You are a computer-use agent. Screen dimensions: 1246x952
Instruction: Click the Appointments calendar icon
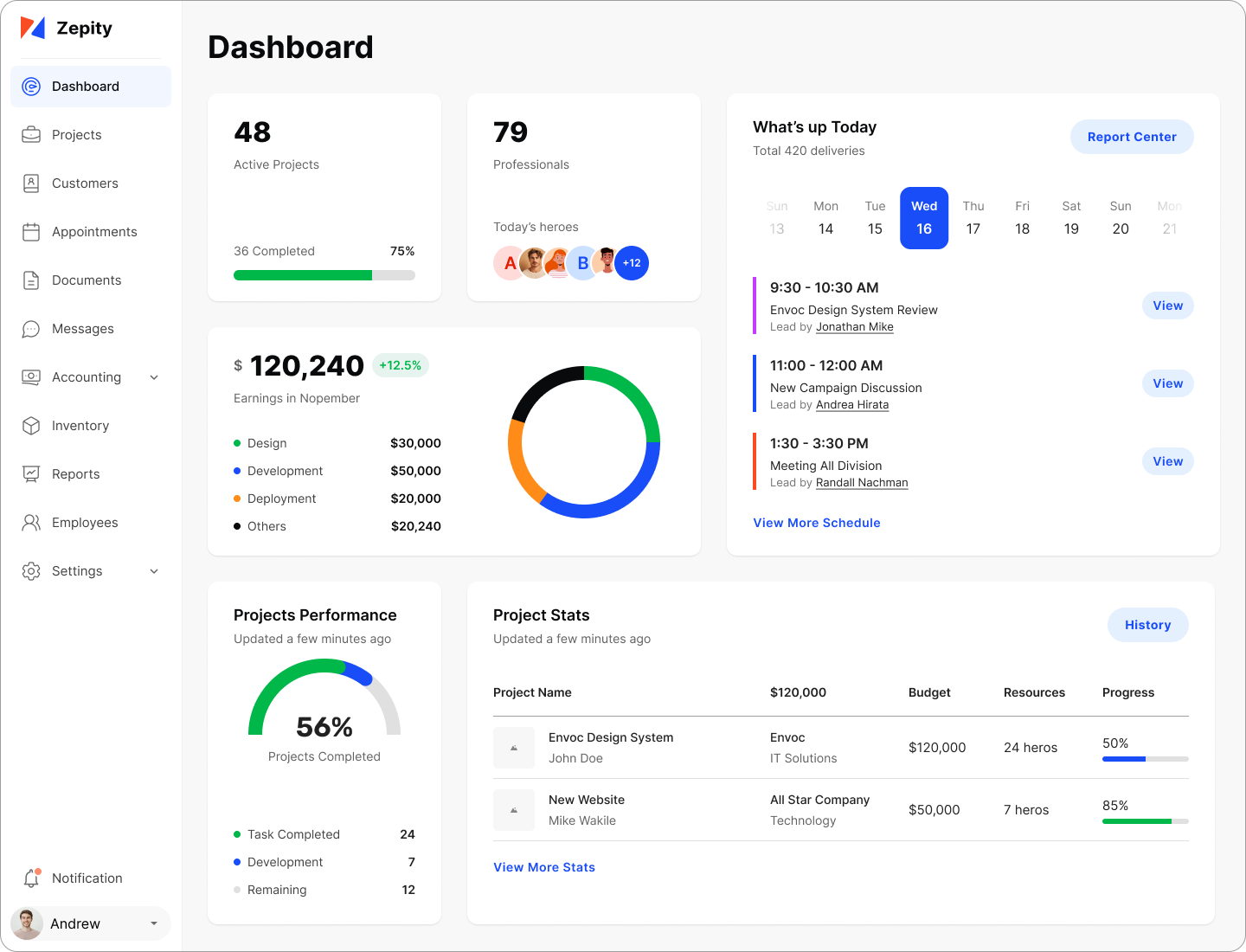(x=31, y=232)
